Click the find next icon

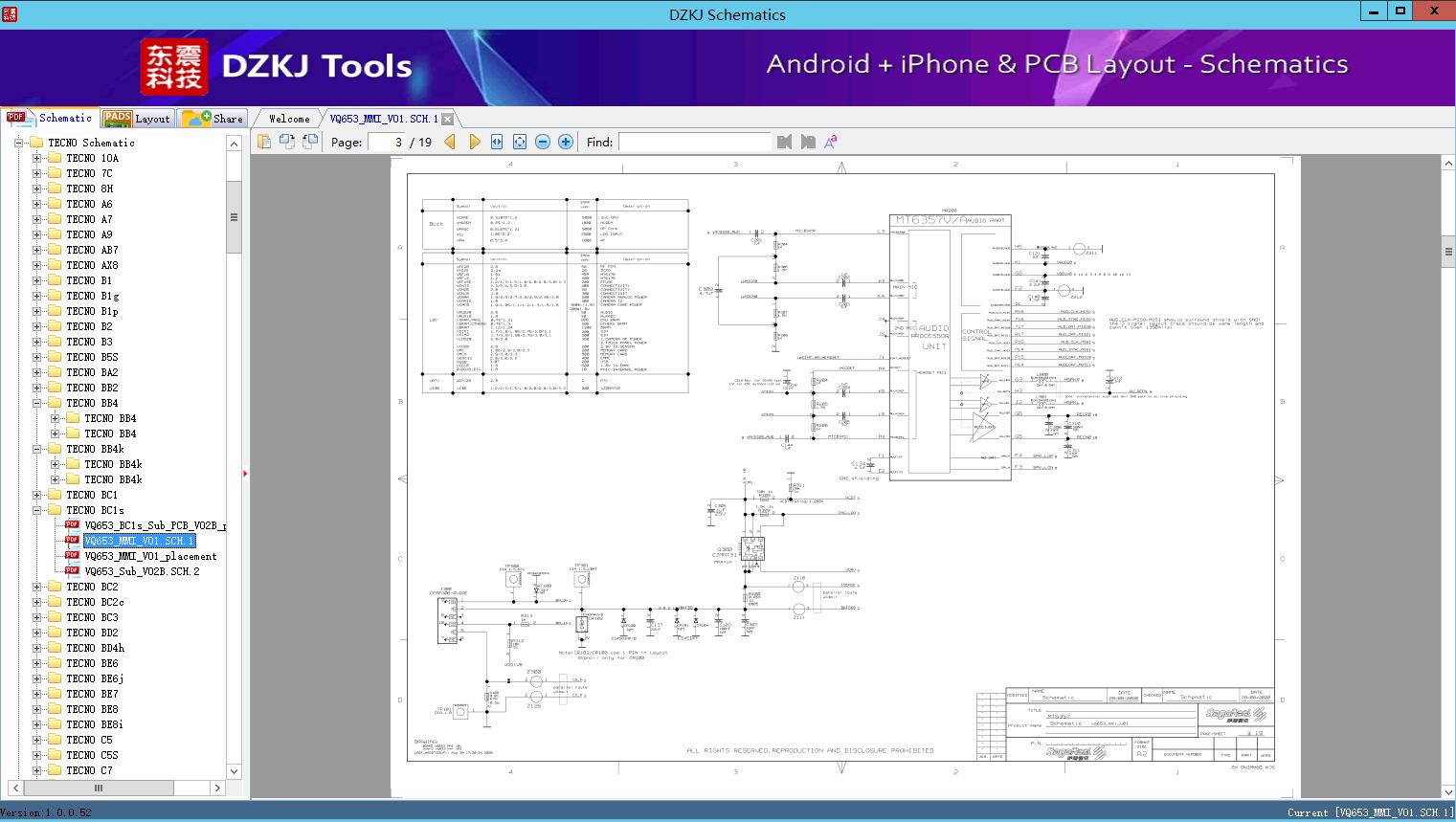click(x=808, y=142)
